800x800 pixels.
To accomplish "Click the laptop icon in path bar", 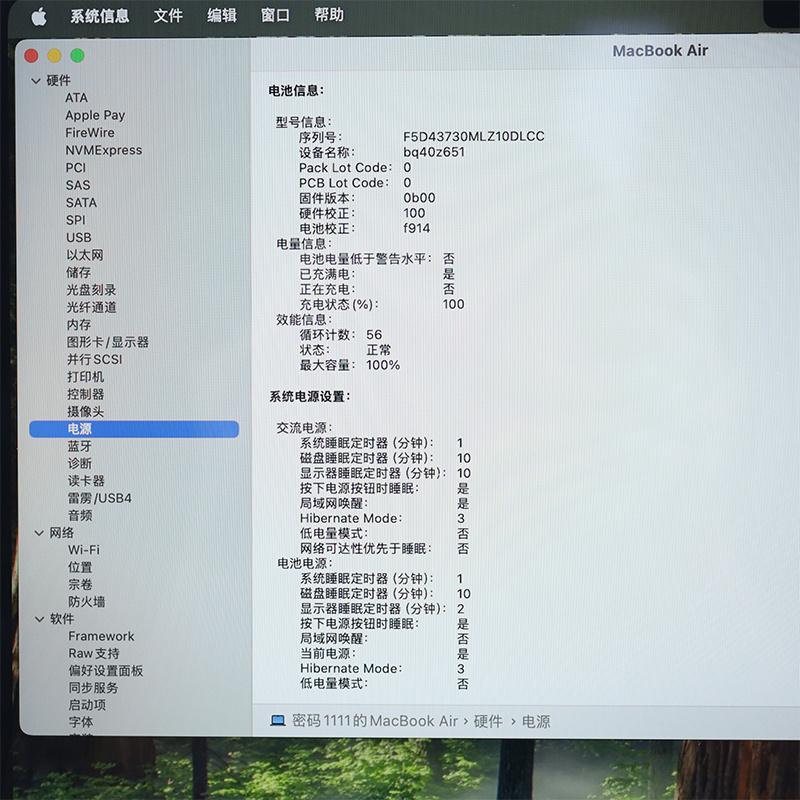I will pos(278,720).
